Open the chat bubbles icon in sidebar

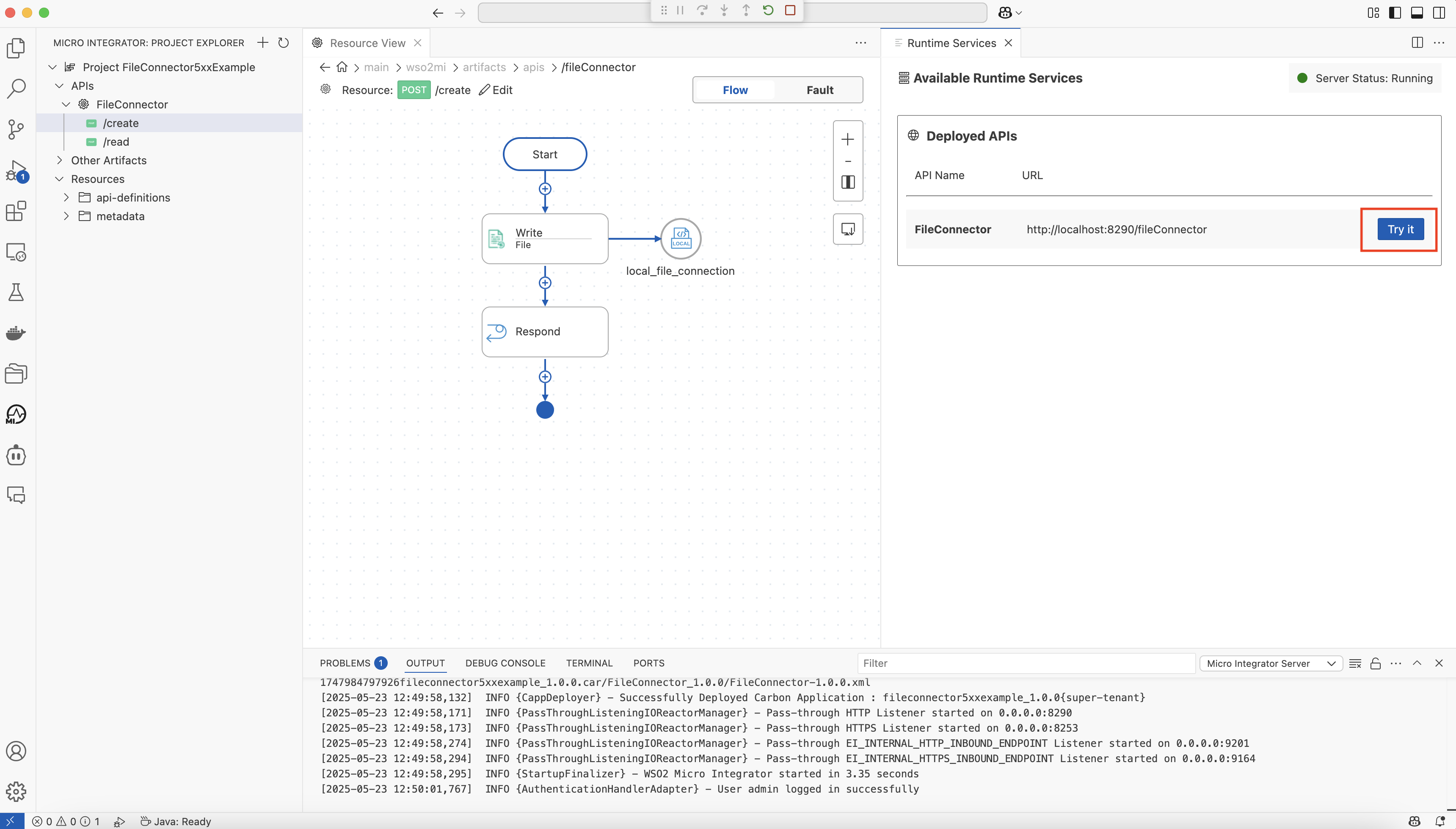pos(16,495)
